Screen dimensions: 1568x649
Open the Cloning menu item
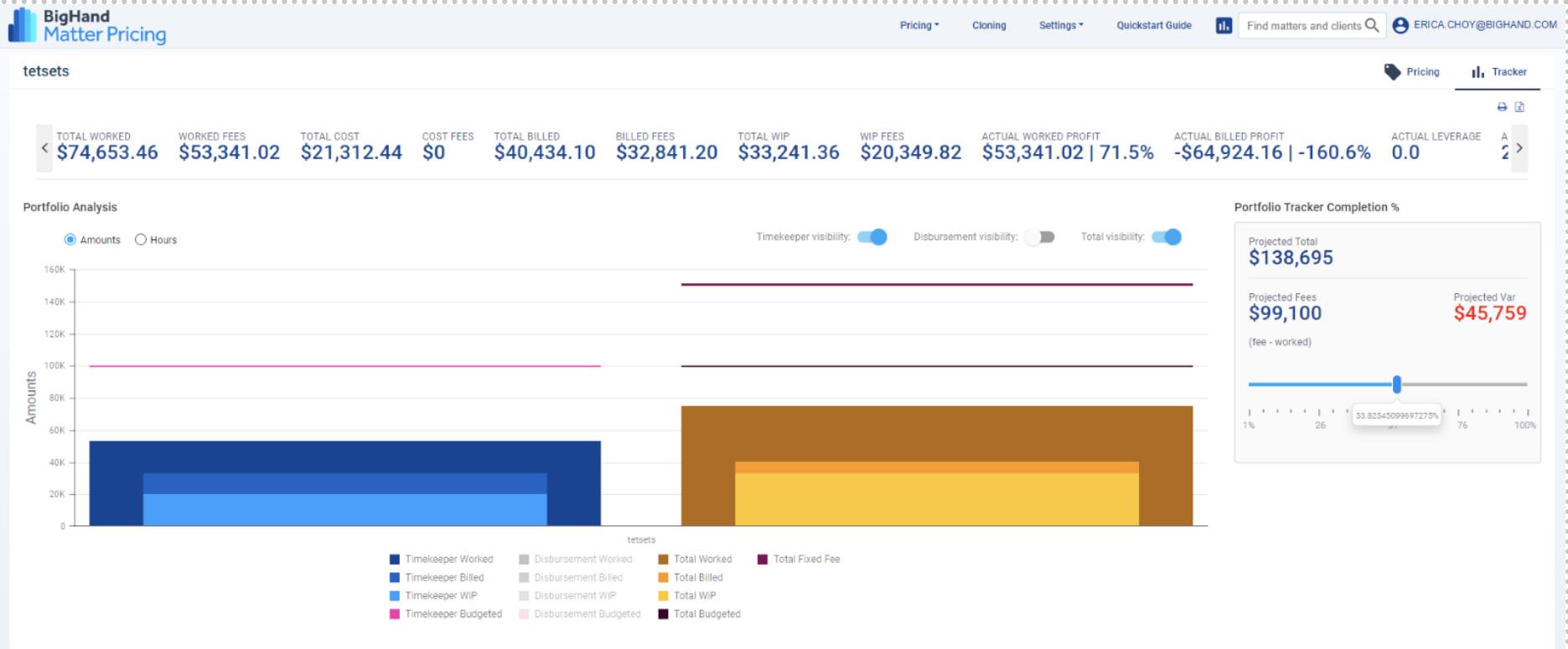[989, 26]
